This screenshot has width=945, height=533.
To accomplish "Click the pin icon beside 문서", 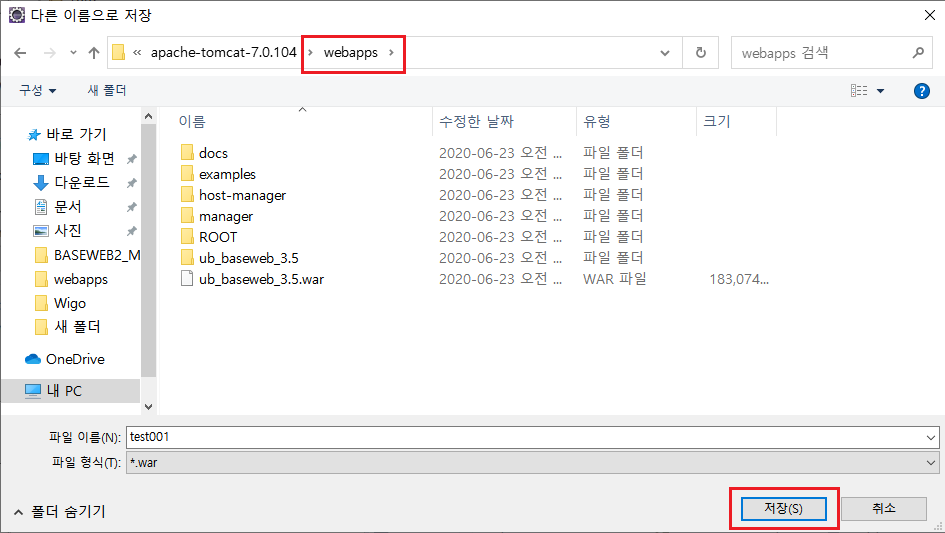I will click(131, 207).
